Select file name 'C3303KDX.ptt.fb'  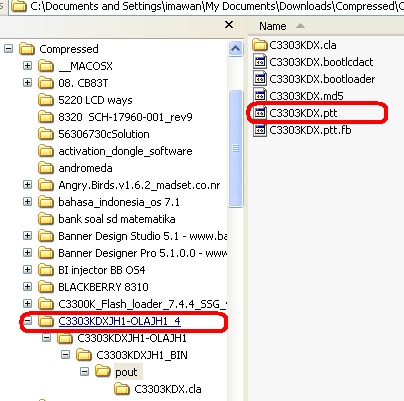coord(310,130)
